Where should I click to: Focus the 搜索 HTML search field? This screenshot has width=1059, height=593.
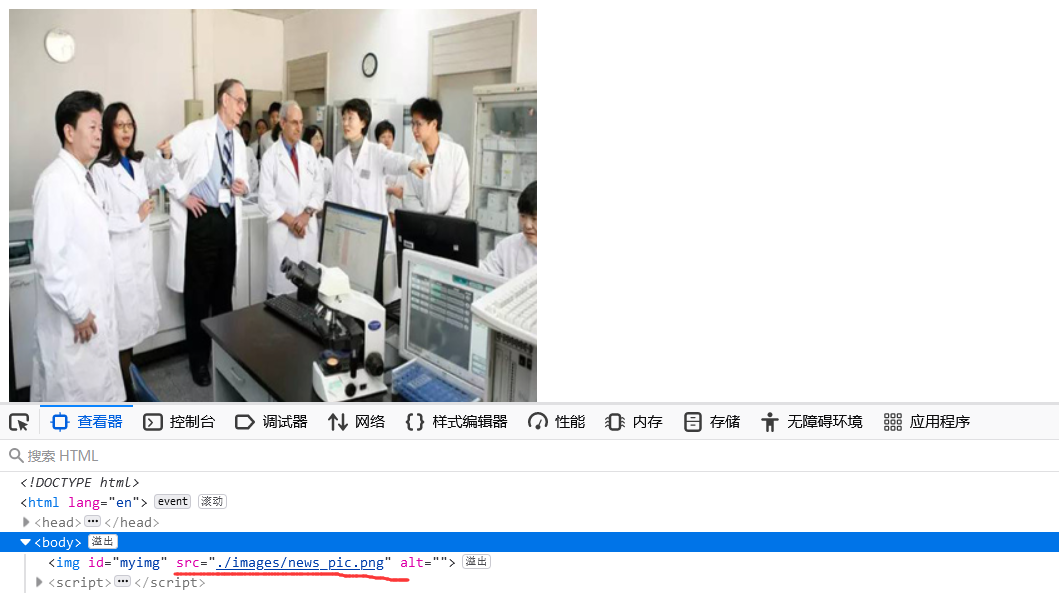click(x=530, y=456)
